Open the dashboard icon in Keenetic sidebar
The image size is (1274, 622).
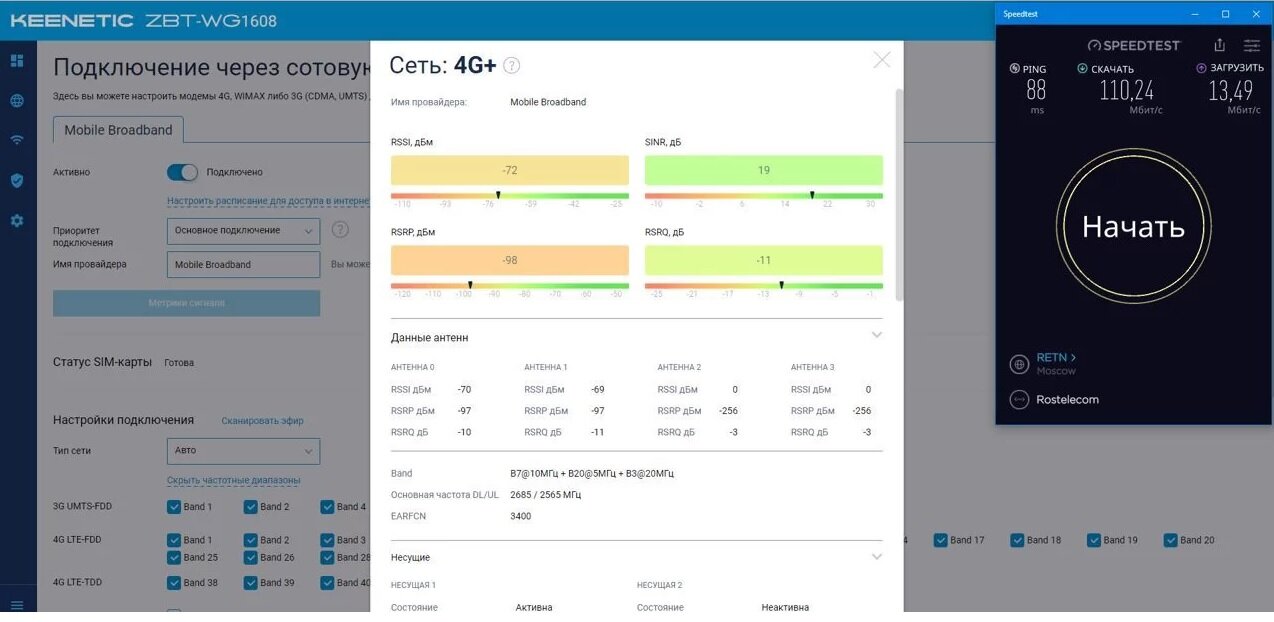coord(17,61)
